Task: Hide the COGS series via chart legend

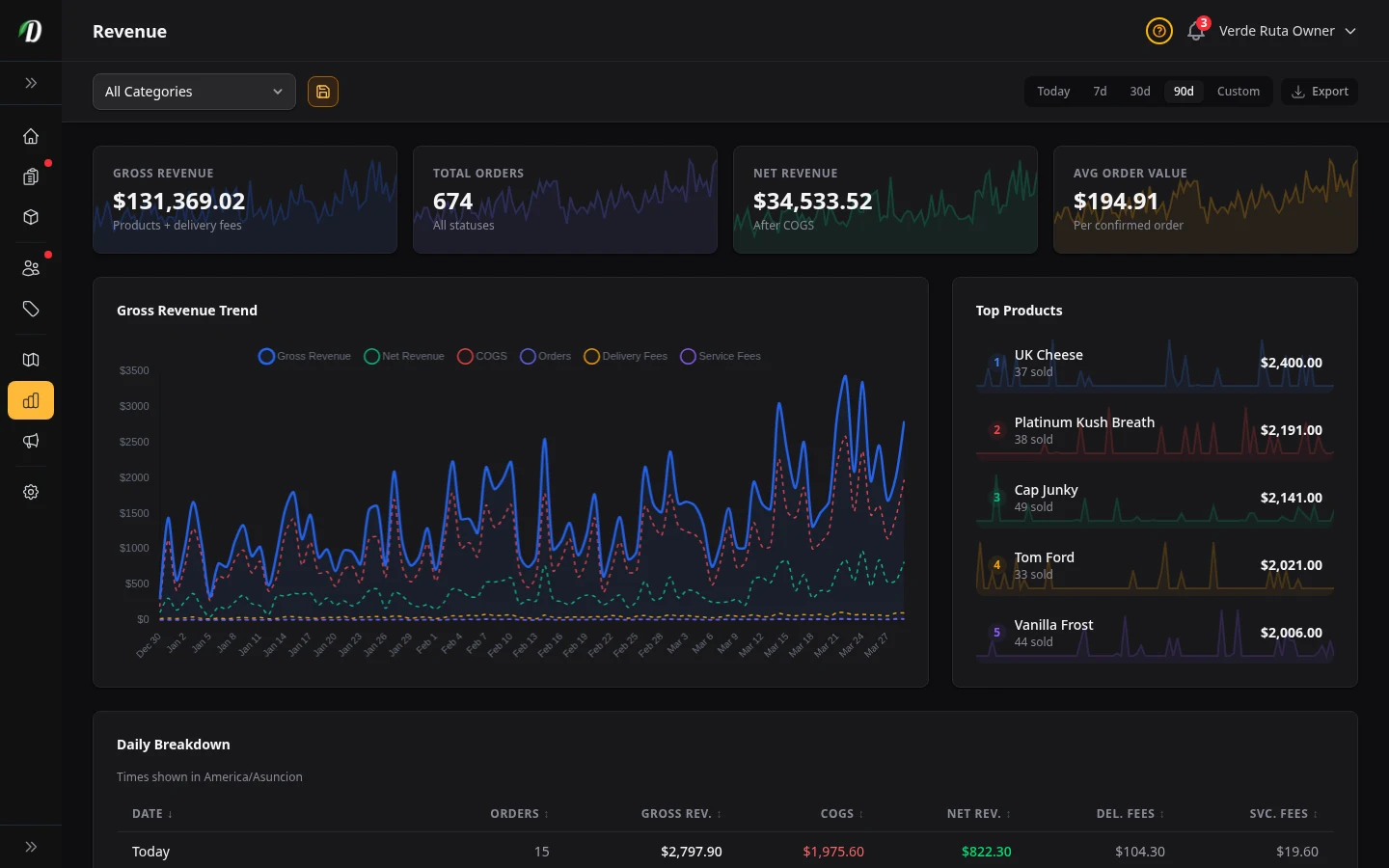Action: (480, 356)
